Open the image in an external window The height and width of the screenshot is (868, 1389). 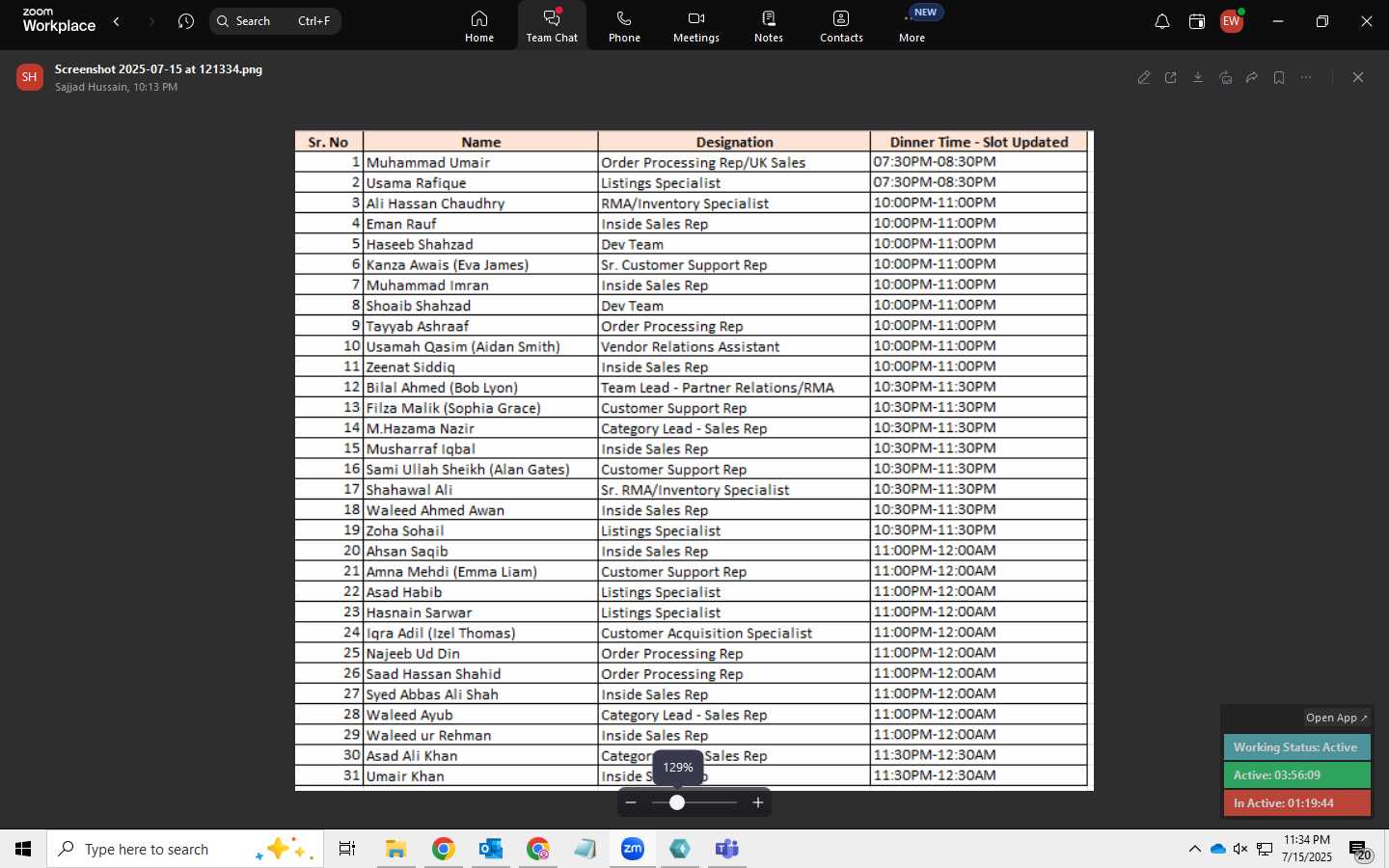(1171, 78)
